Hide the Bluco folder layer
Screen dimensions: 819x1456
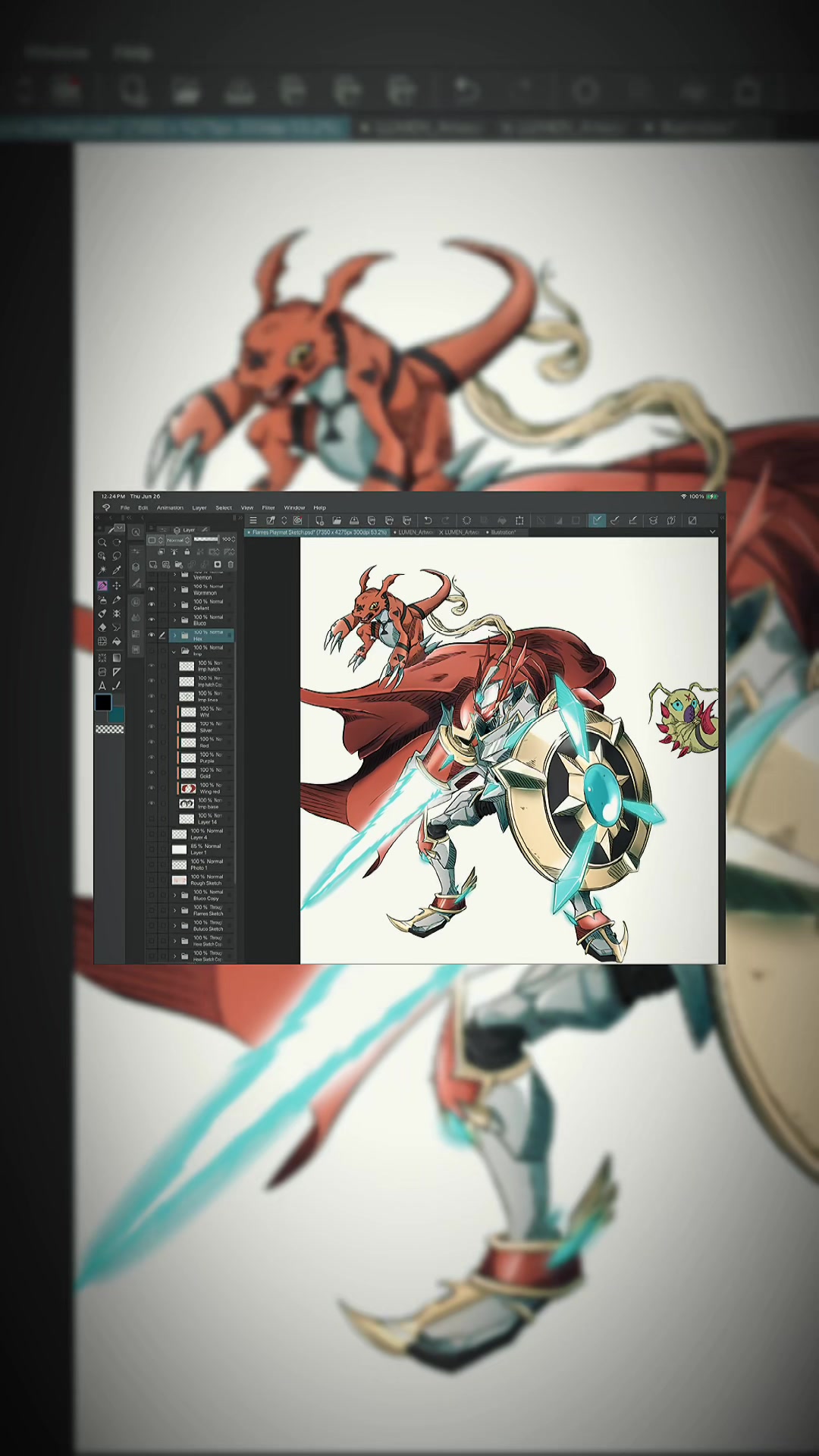(152, 620)
